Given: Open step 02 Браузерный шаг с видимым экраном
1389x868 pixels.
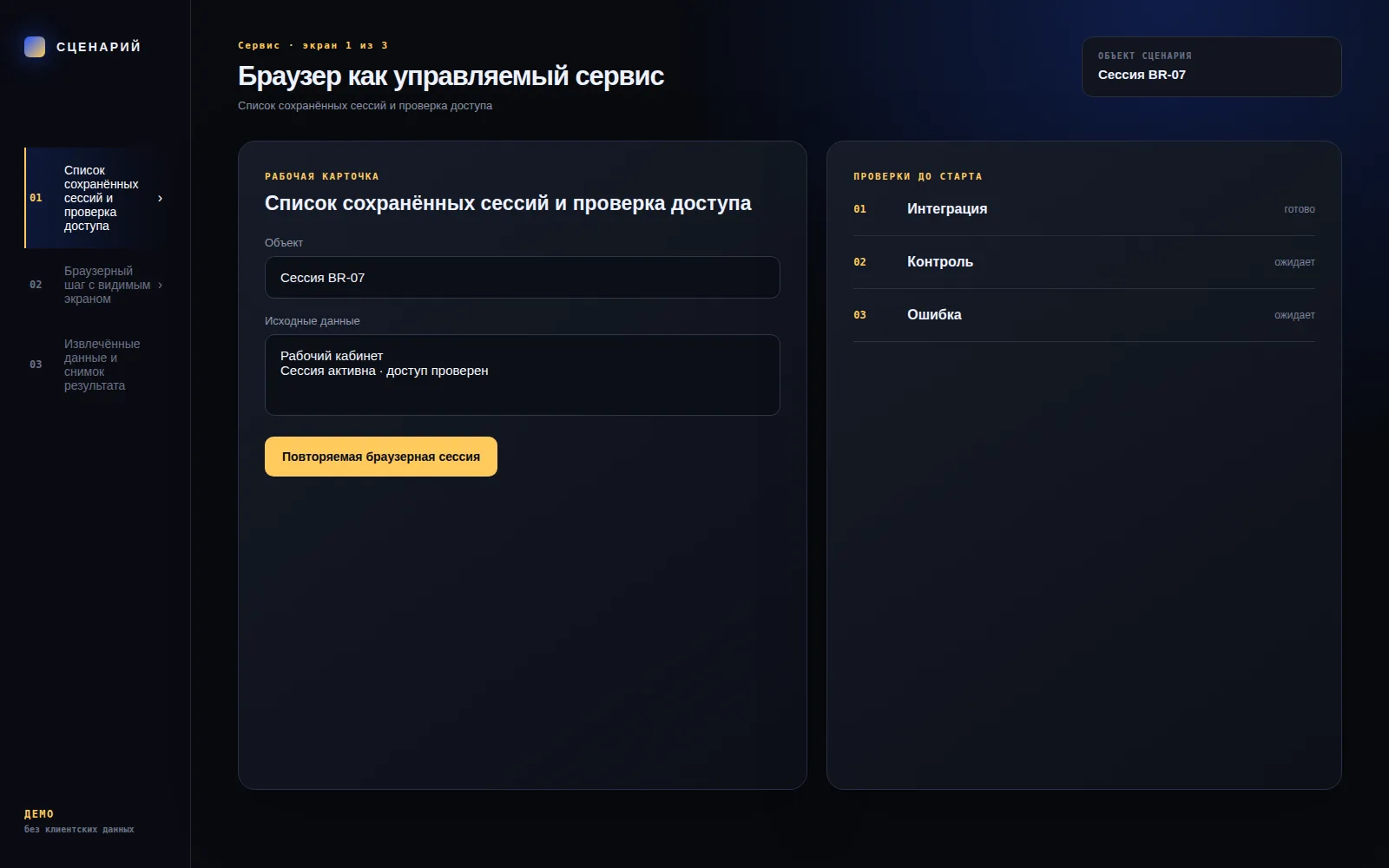Looking at the screenshot, I should pos(95,285).
